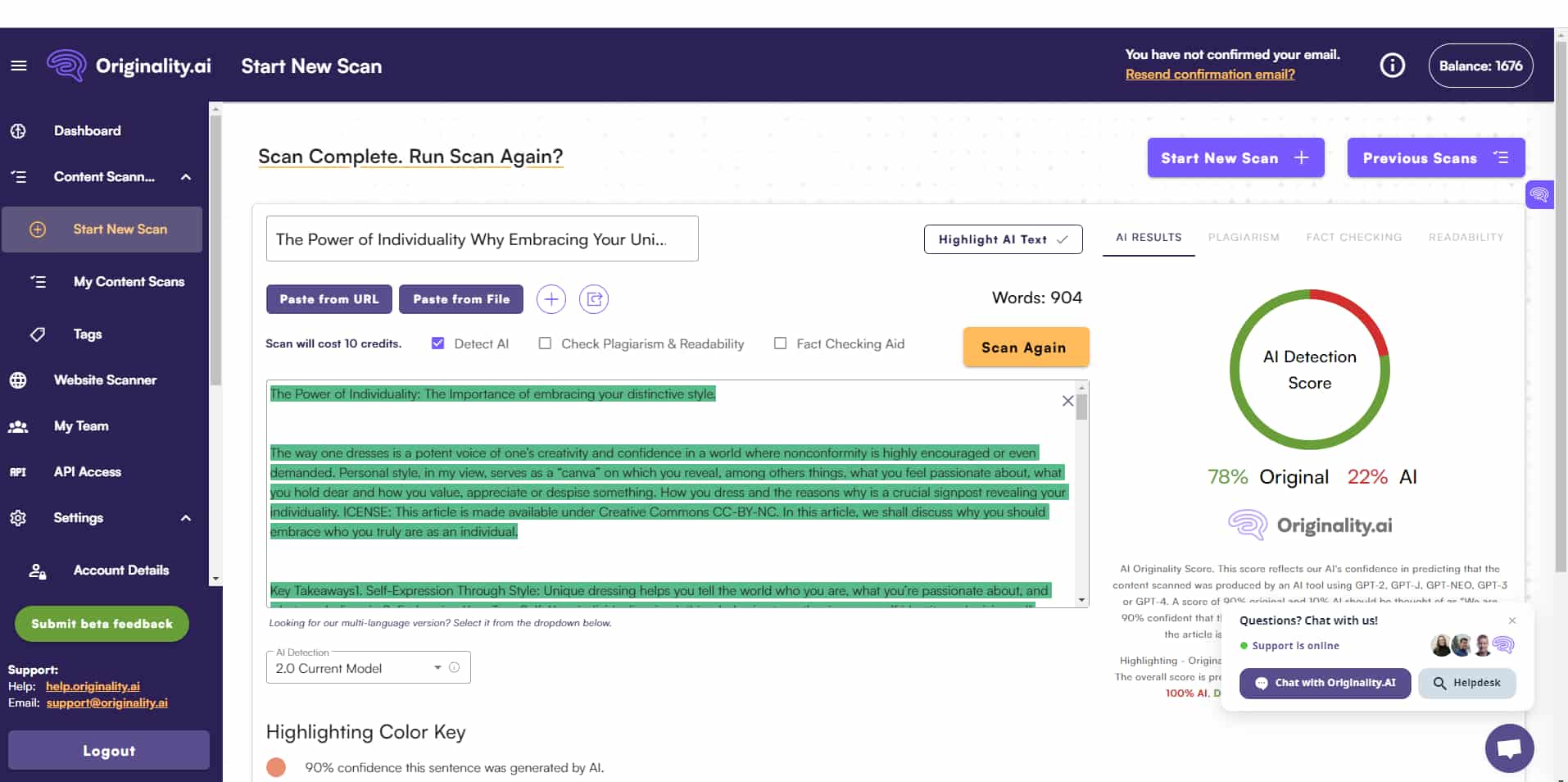1568x782 pixels.
Task: Click the Tags label icon
Action: (x=38, y=334)
